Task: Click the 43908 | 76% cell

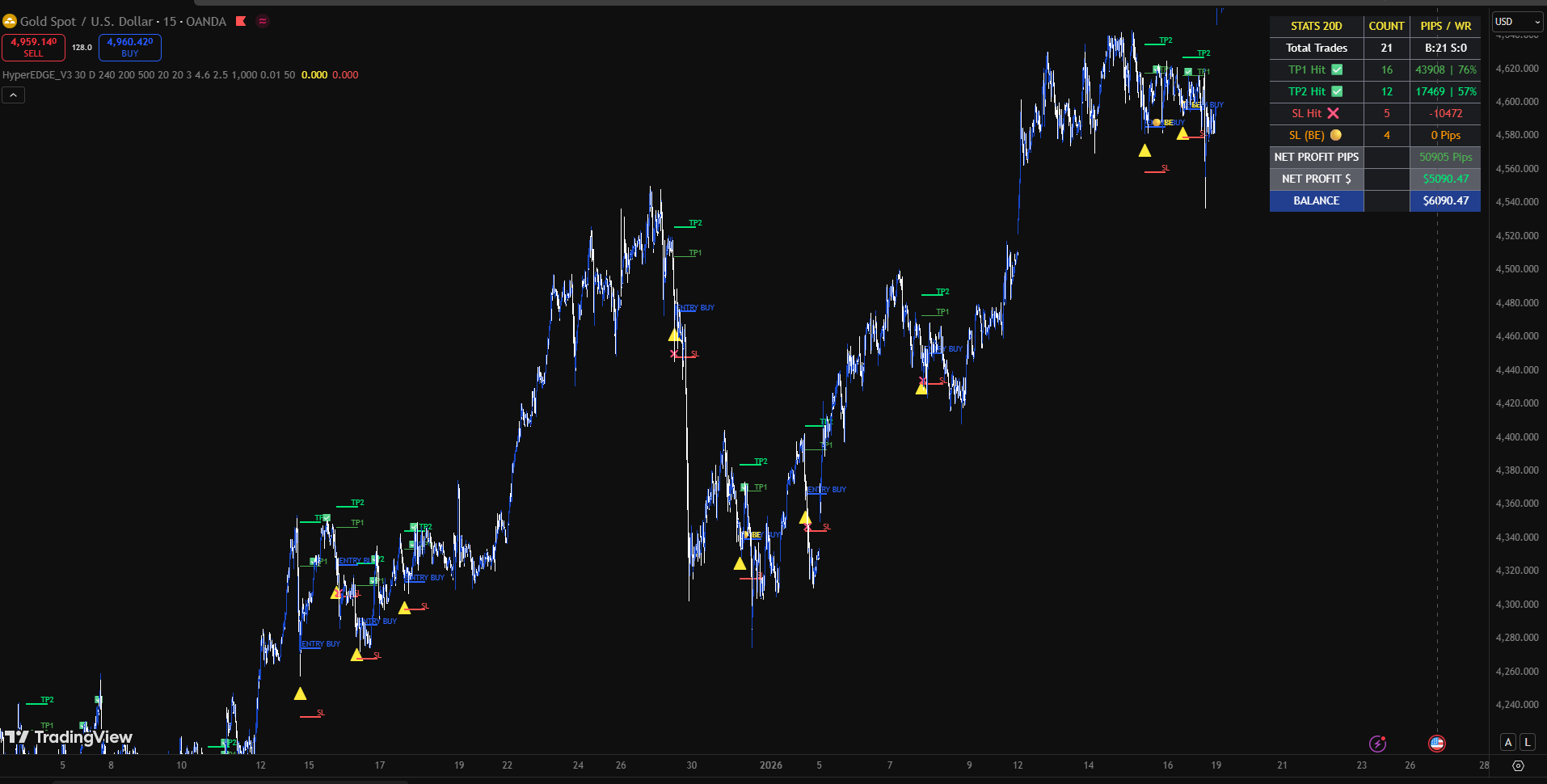Action: [x=1446, y=70]
